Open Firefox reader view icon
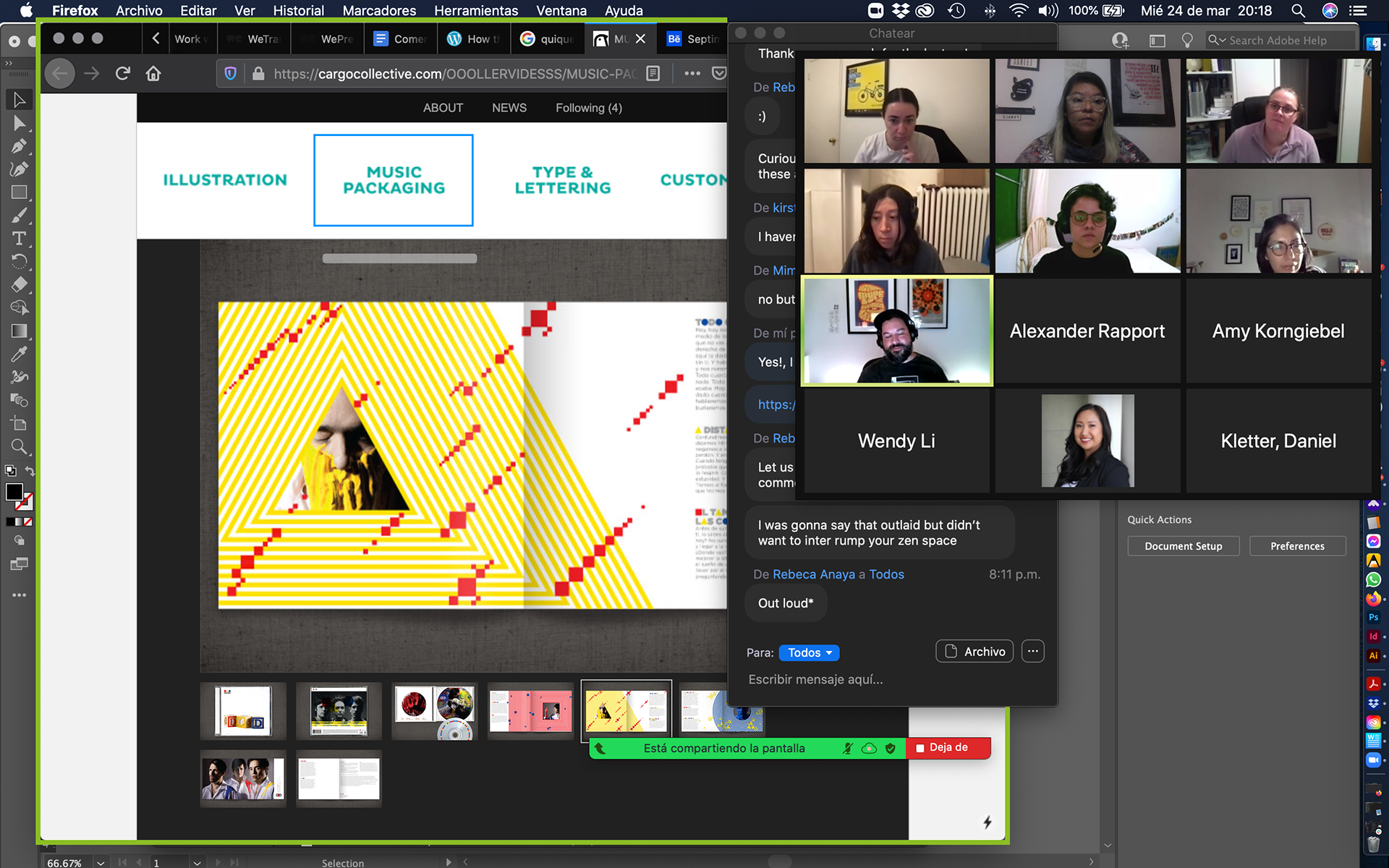The height and width of the screenshot is (868, 1389). (x=653, y=73)
